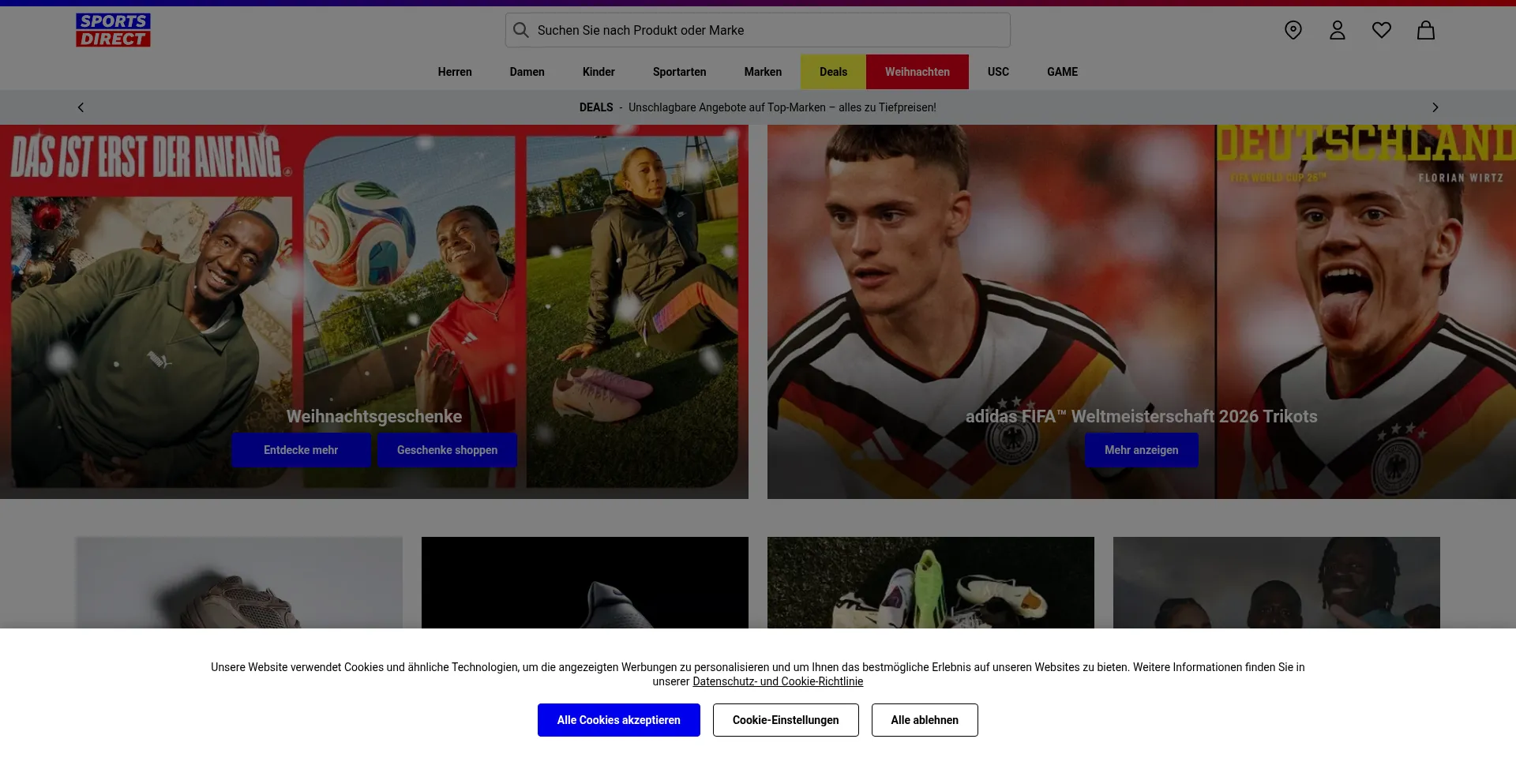Expand the Kinder navigation category
The image size is (1516, 784).
pyautogui.click(x=599, y=72)
